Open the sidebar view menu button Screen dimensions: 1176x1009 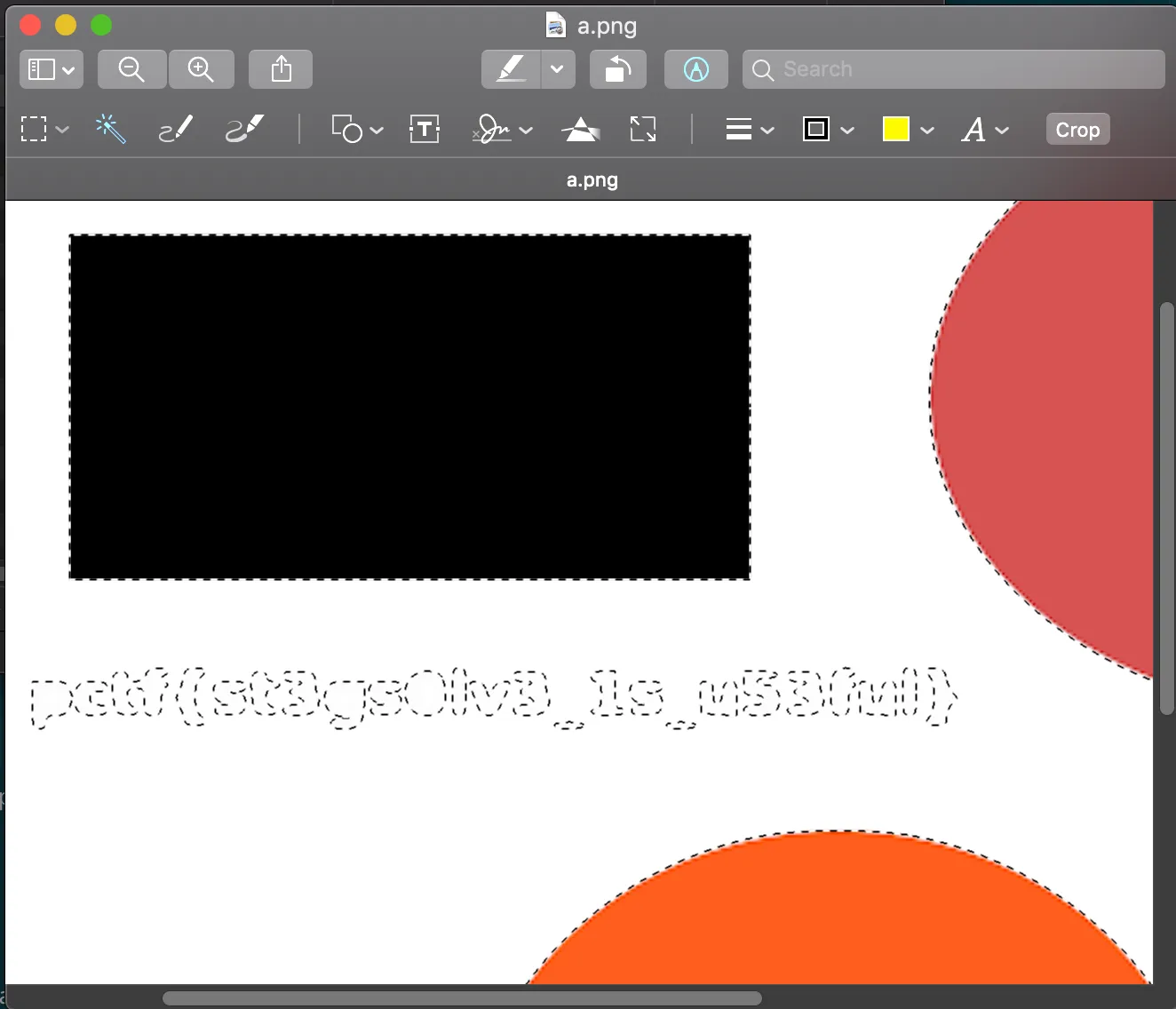tap(52, 69)
